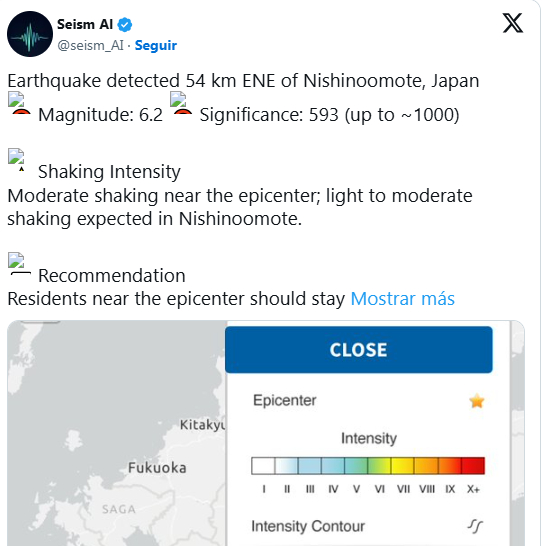The width and height of the screenshot is (542, 546).
Task: Click Fukuoka label on the map
Action: [157, 468]
